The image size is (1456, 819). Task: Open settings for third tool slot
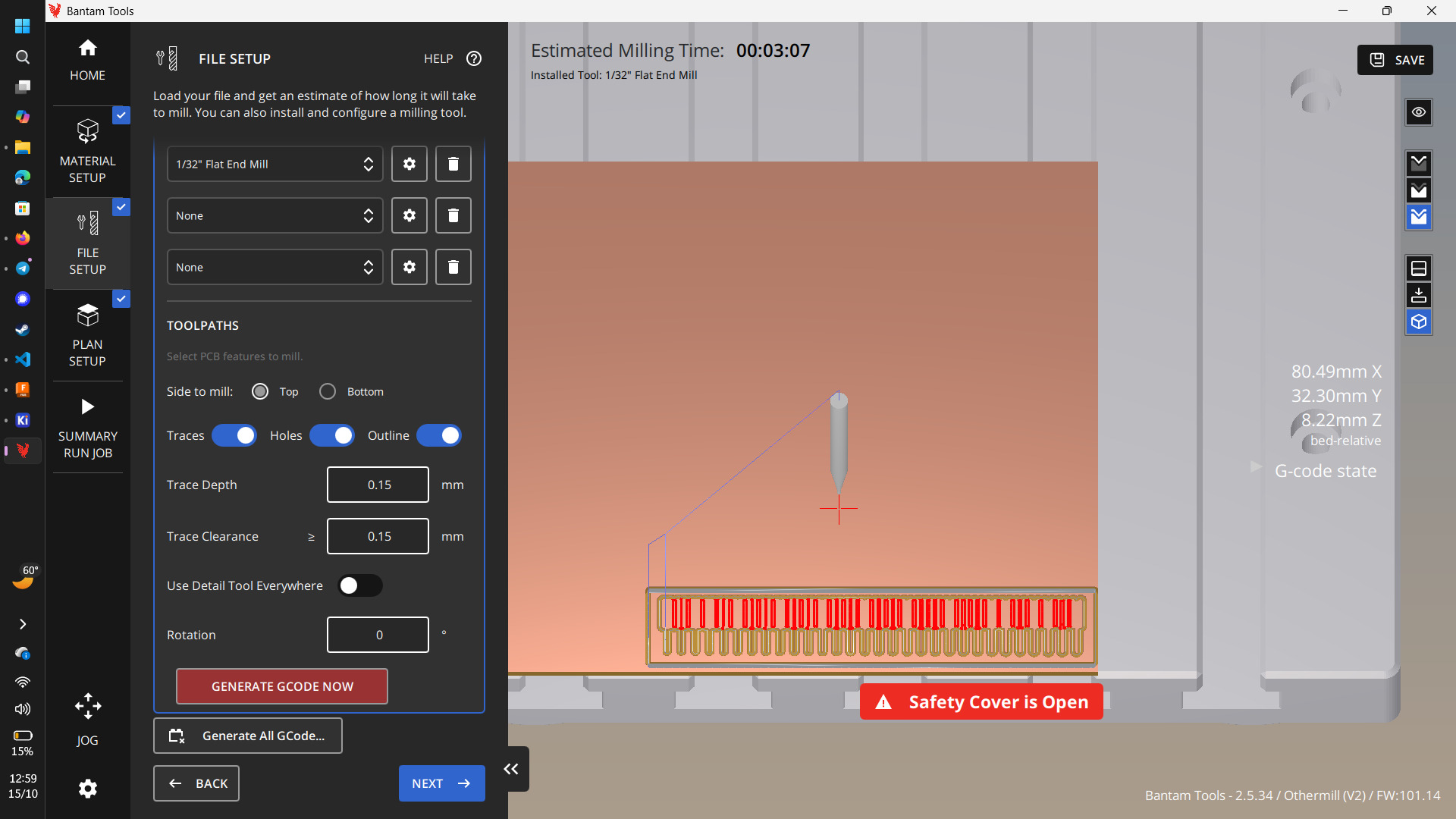[409, 267]
